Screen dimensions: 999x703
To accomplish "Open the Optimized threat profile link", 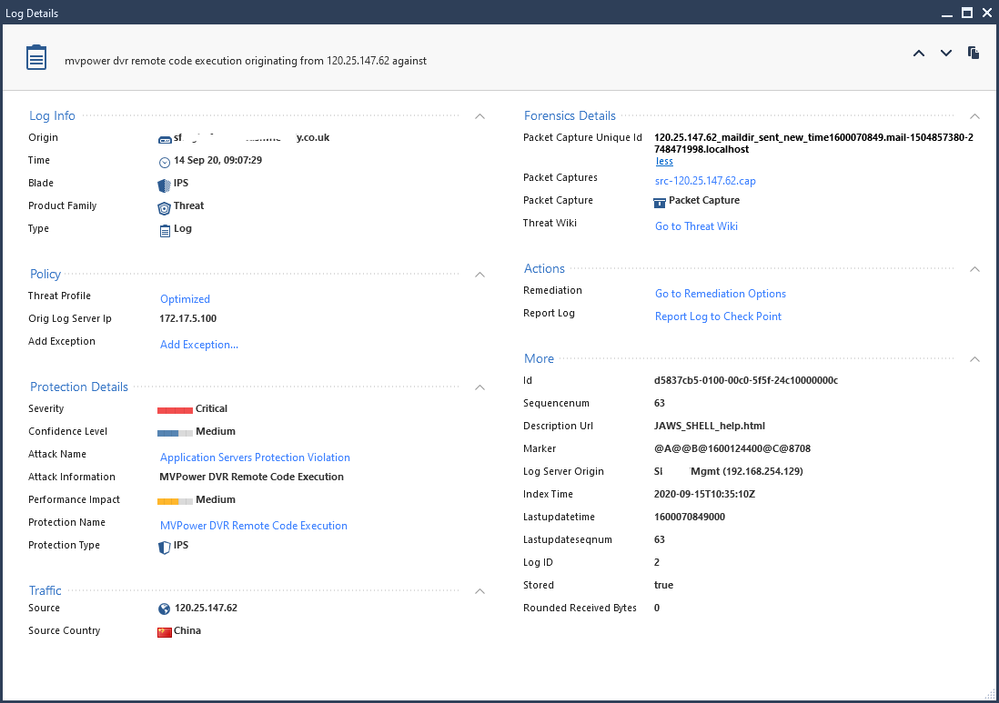I will coord(185,299).
